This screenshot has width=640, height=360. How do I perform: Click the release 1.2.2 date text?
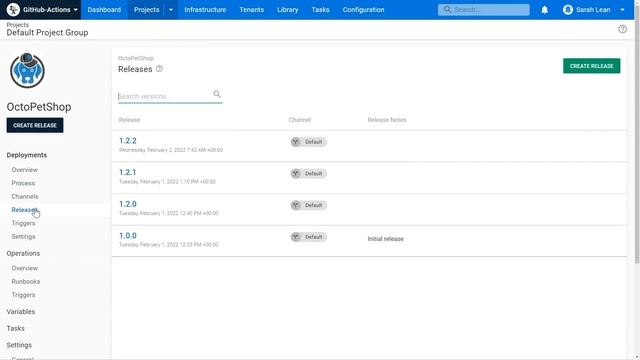171,150
